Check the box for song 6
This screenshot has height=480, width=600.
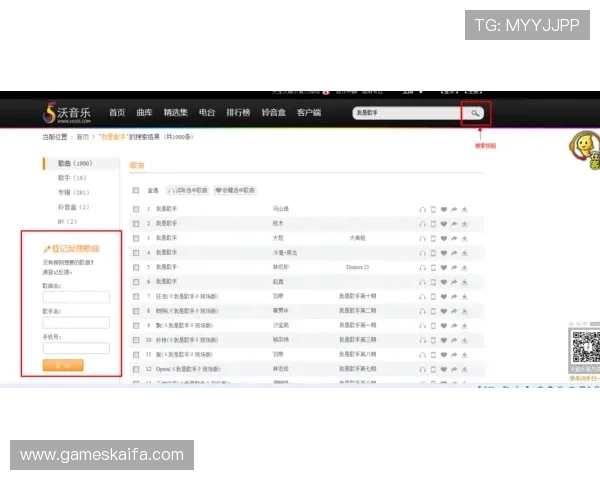(x=136, y=282)
